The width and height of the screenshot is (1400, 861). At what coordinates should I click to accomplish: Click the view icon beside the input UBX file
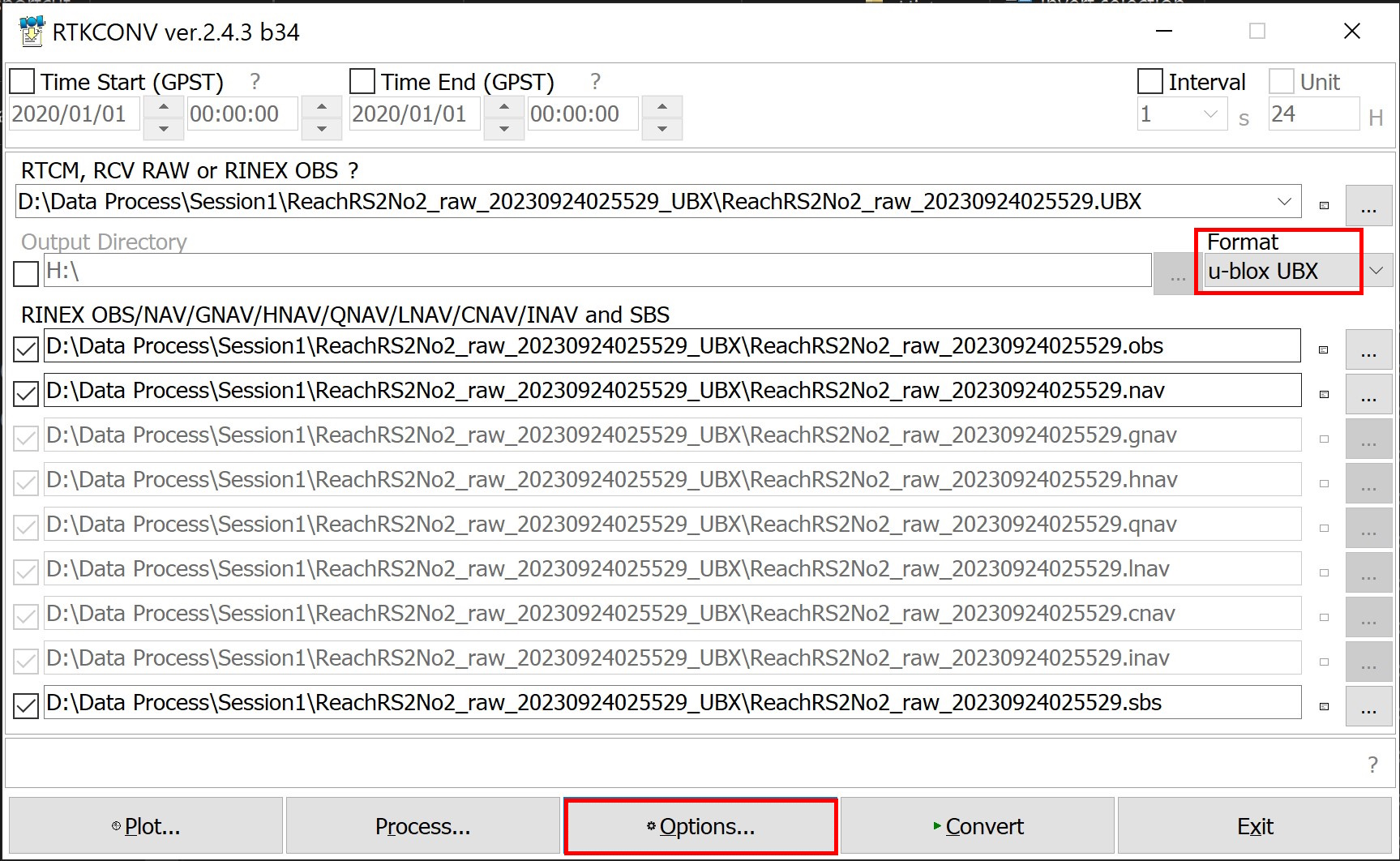point(1324,205)
